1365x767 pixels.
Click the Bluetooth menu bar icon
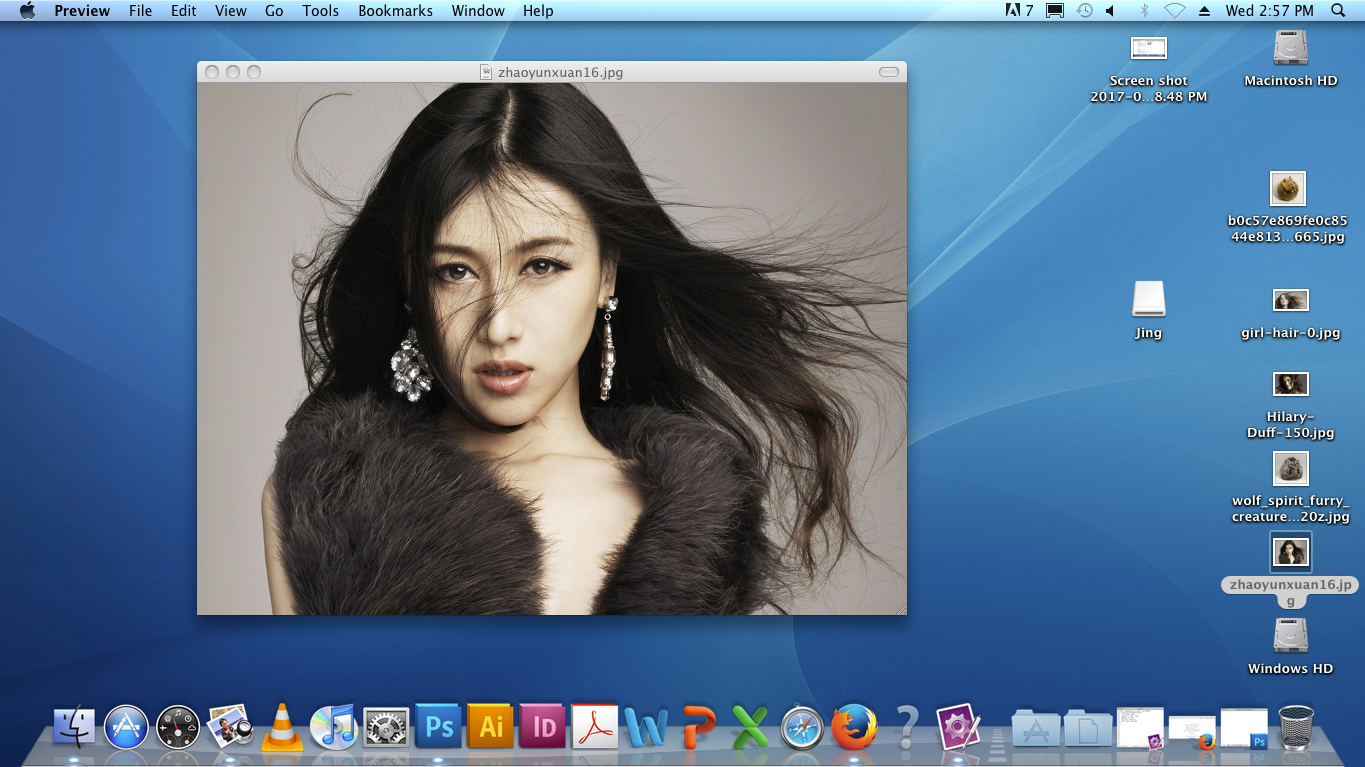pos(1145,11)
